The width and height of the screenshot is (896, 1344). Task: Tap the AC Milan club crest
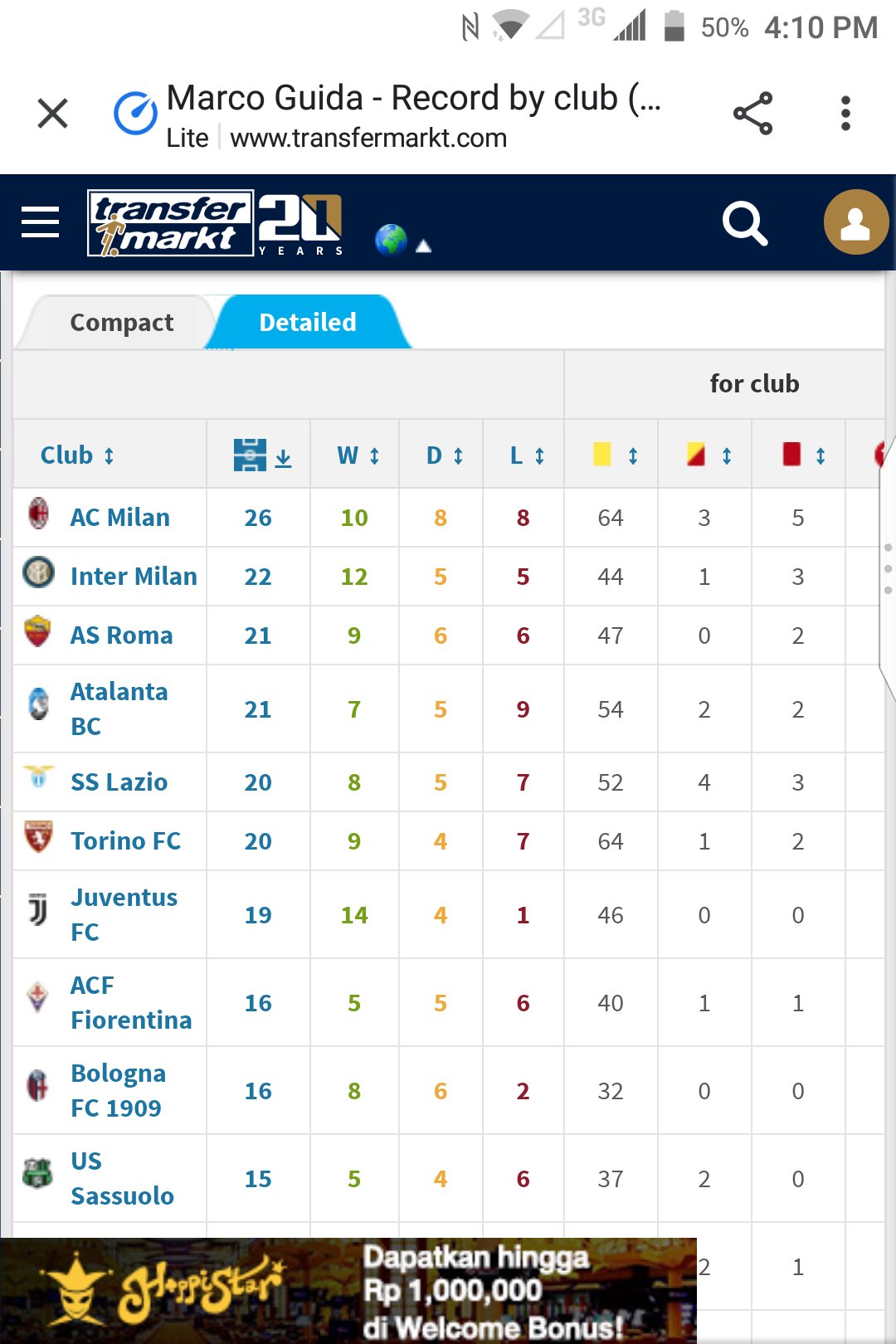tap(38, 514)
